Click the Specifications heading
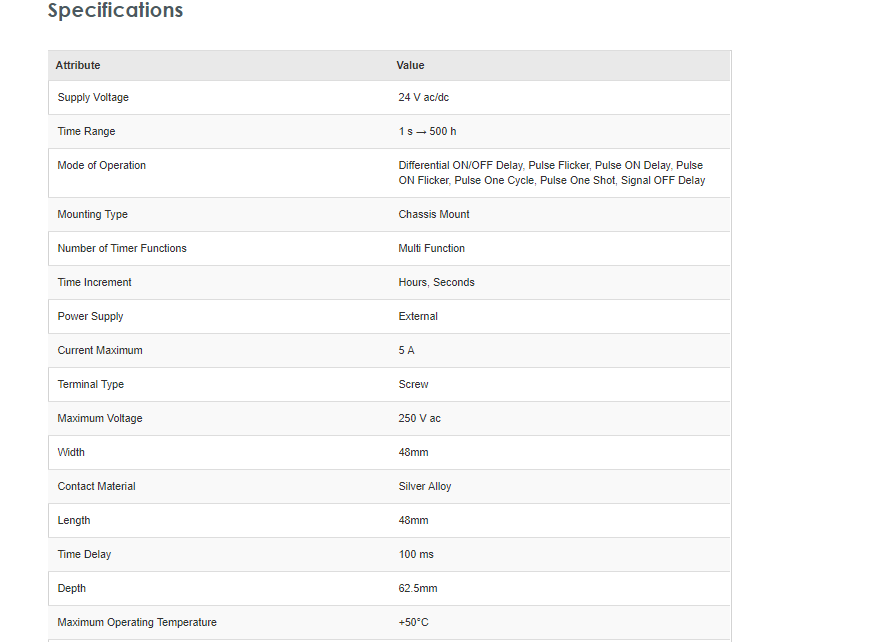The height and width of the screenshot is (642, 869). 115,11
